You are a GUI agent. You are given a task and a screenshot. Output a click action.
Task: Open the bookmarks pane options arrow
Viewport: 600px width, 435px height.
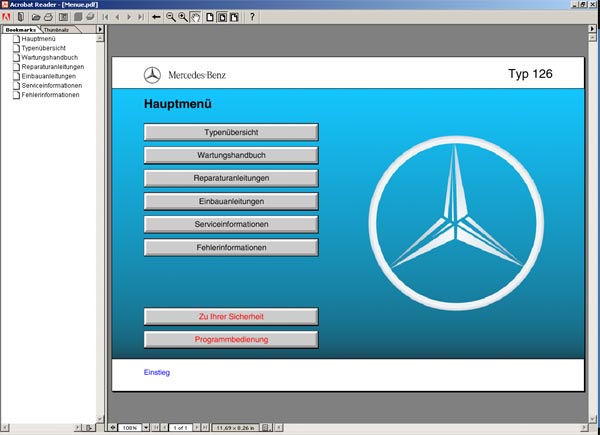[100, 29]
